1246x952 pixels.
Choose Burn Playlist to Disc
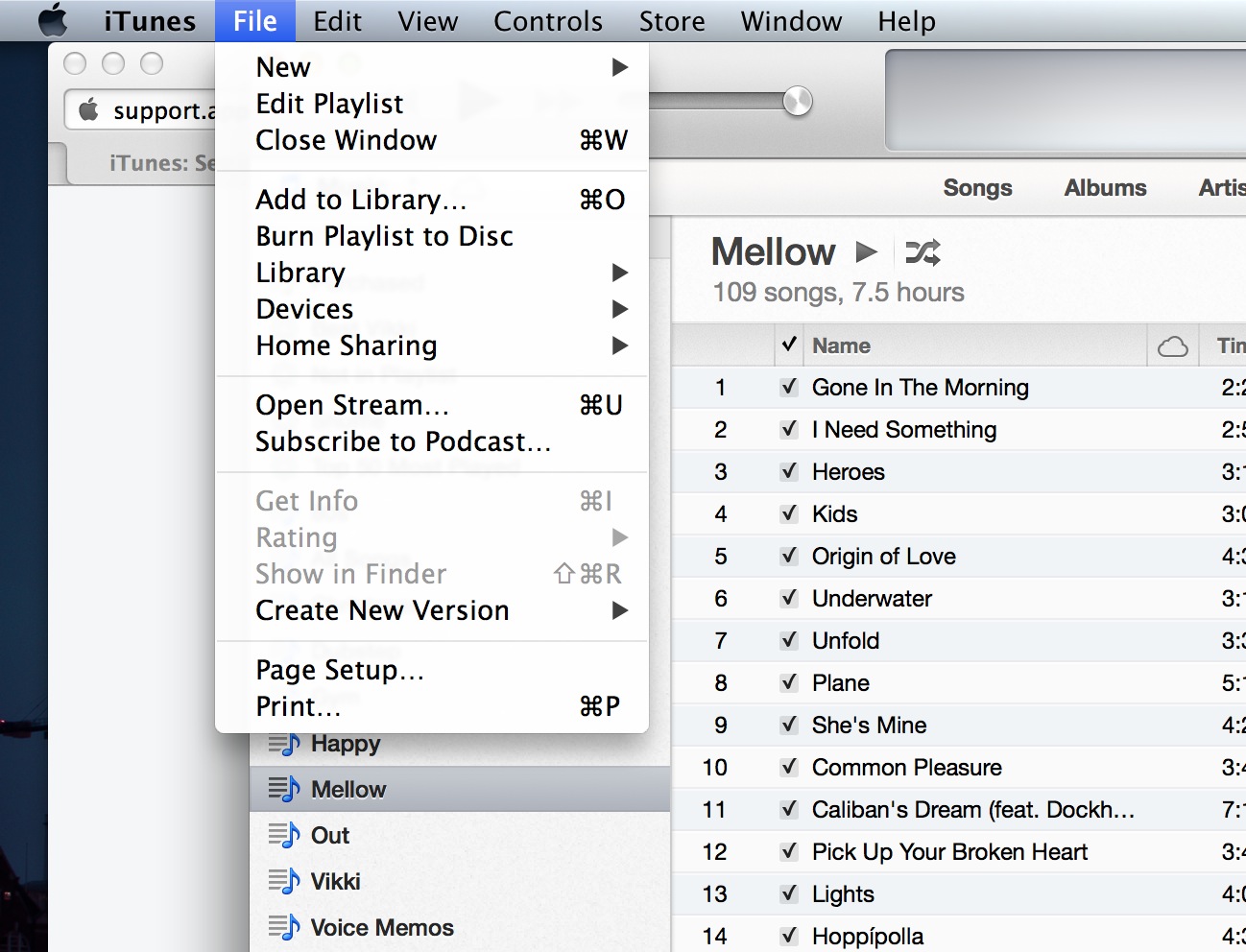point(432,236)
